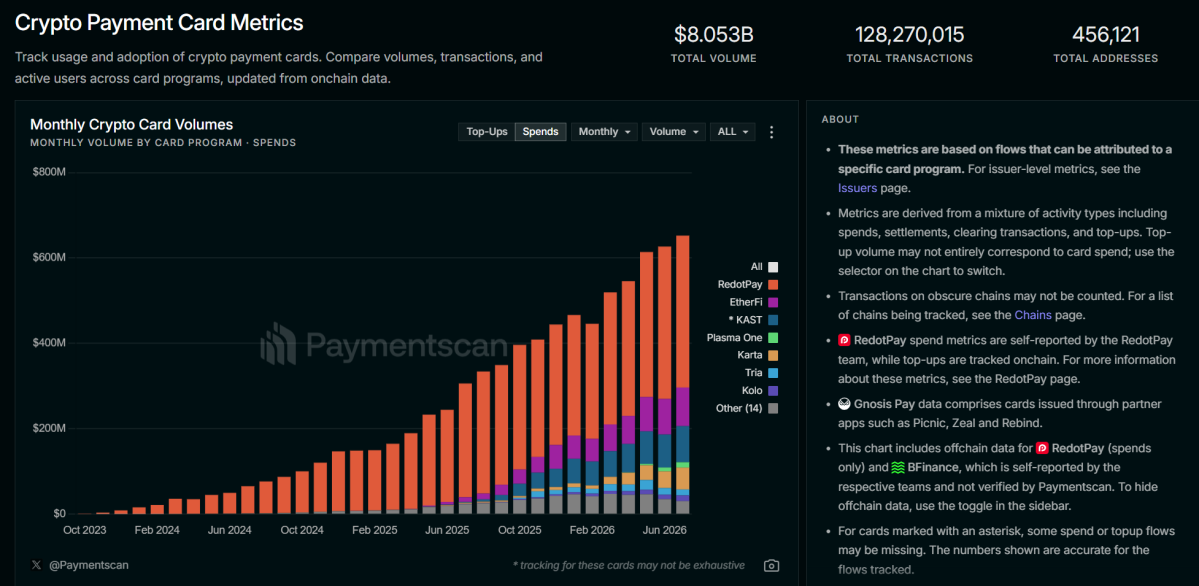Toggle the Other (14) gray legend swatch
This screenshot has width=1199, height=586.
tap(773, 409)
